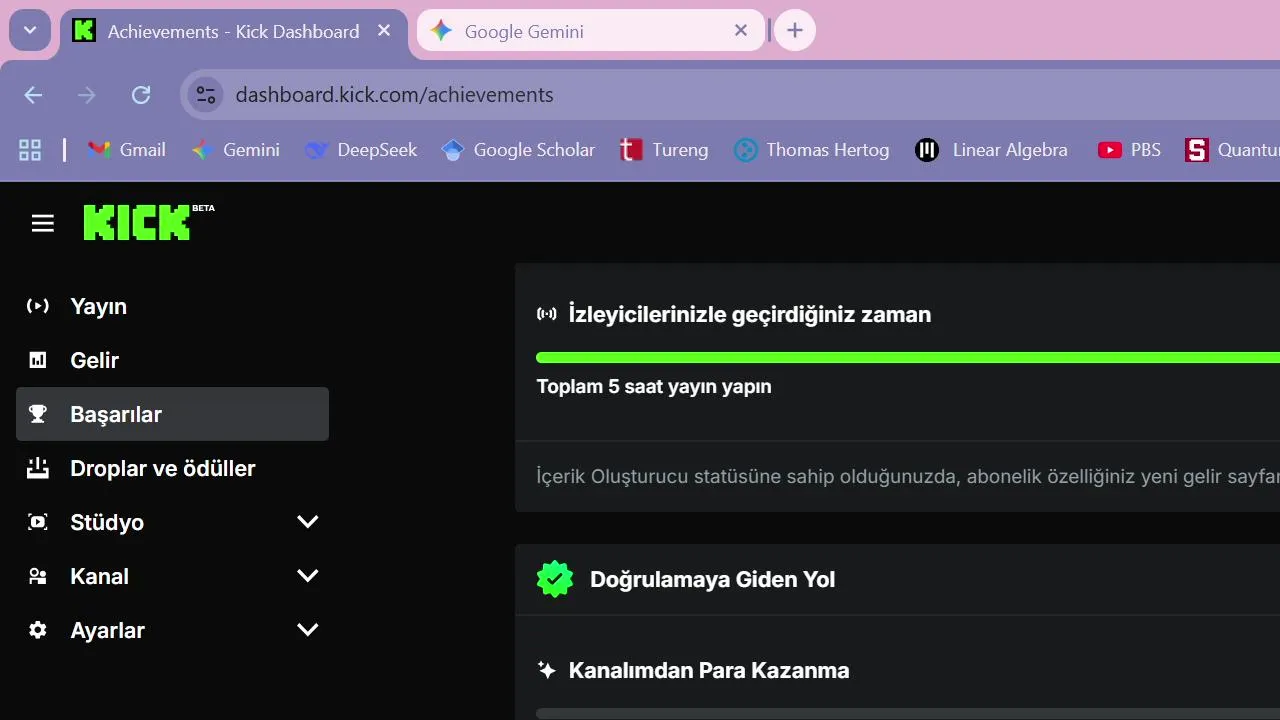Open the Google Scholar bookmark

(x=518, y=150)
